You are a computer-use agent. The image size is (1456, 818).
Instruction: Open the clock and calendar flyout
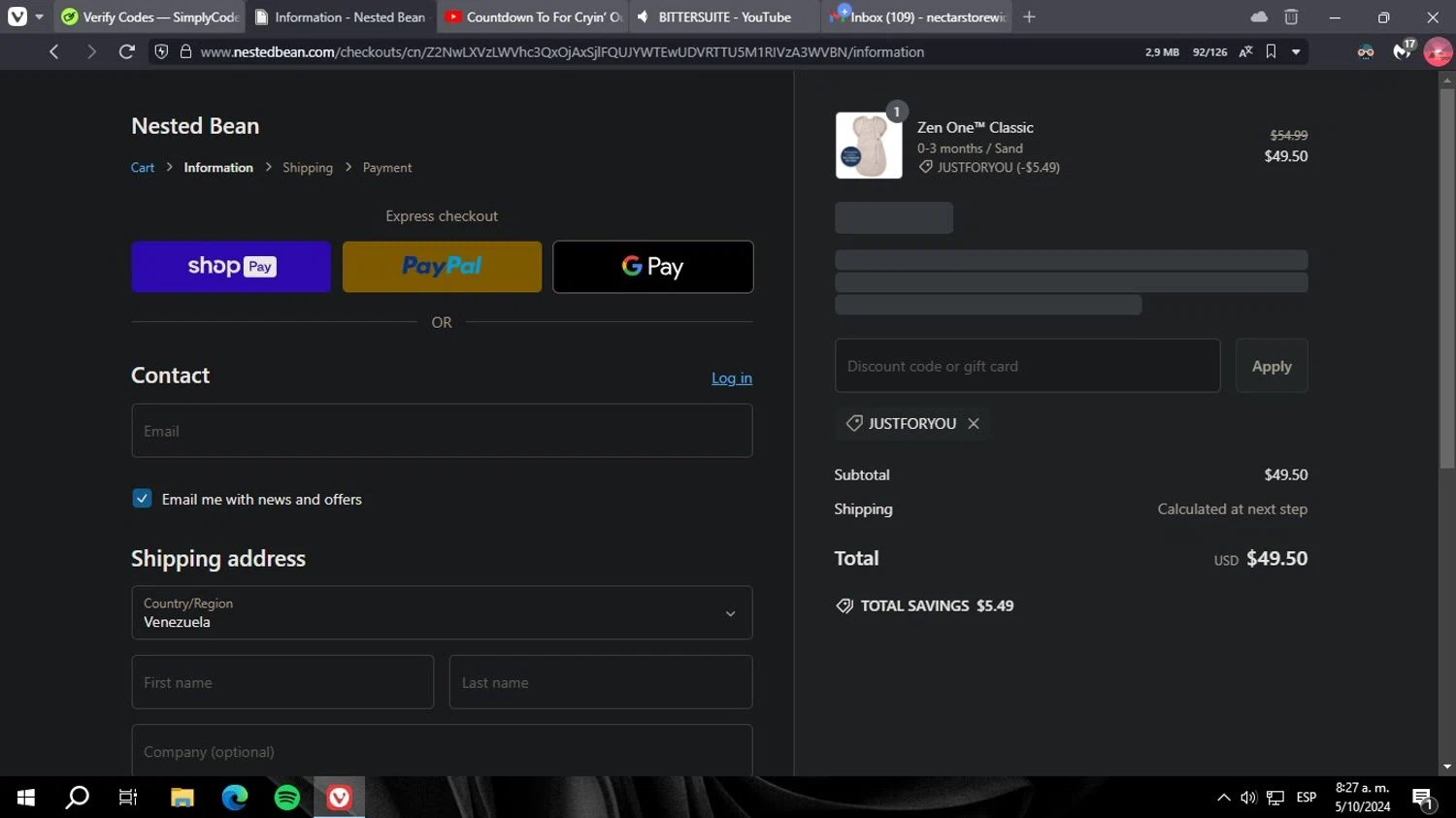click(1363, 798)
